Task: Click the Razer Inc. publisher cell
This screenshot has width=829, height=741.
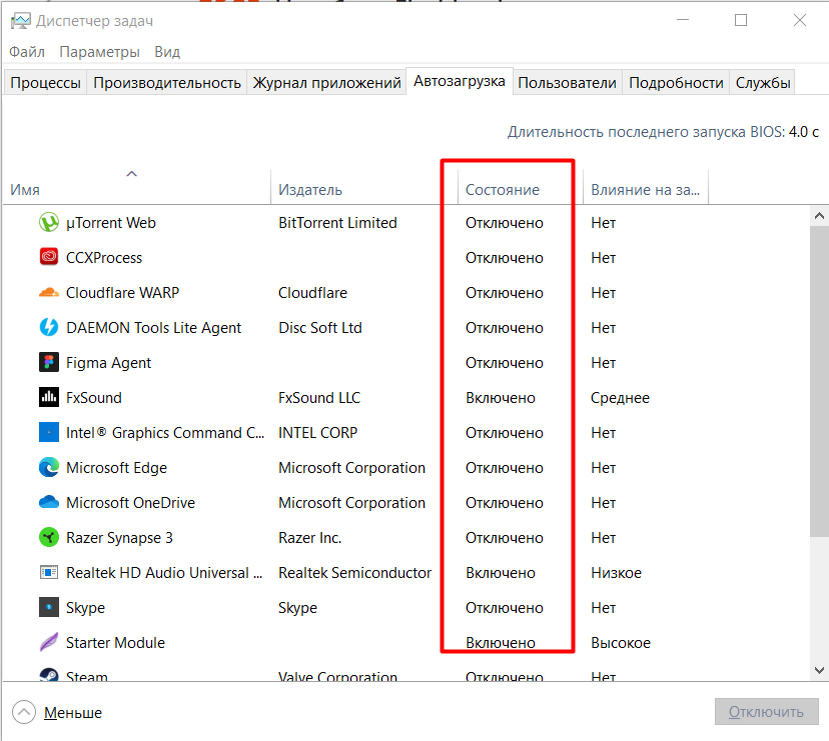Action: click(310, 538)
